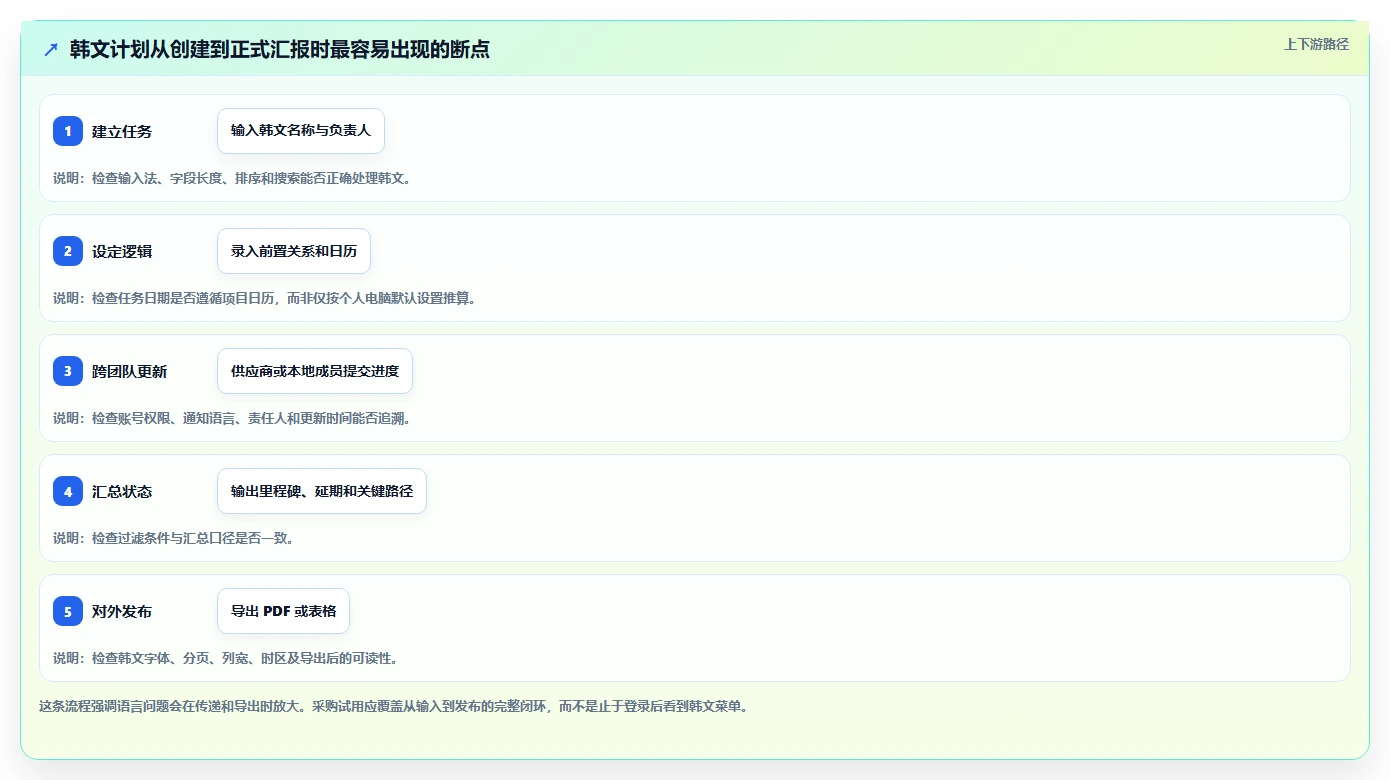Click the 上下游路径 label
Image resolution: width=1390 pixels, height=780 pixels.
pos(1316,44)
